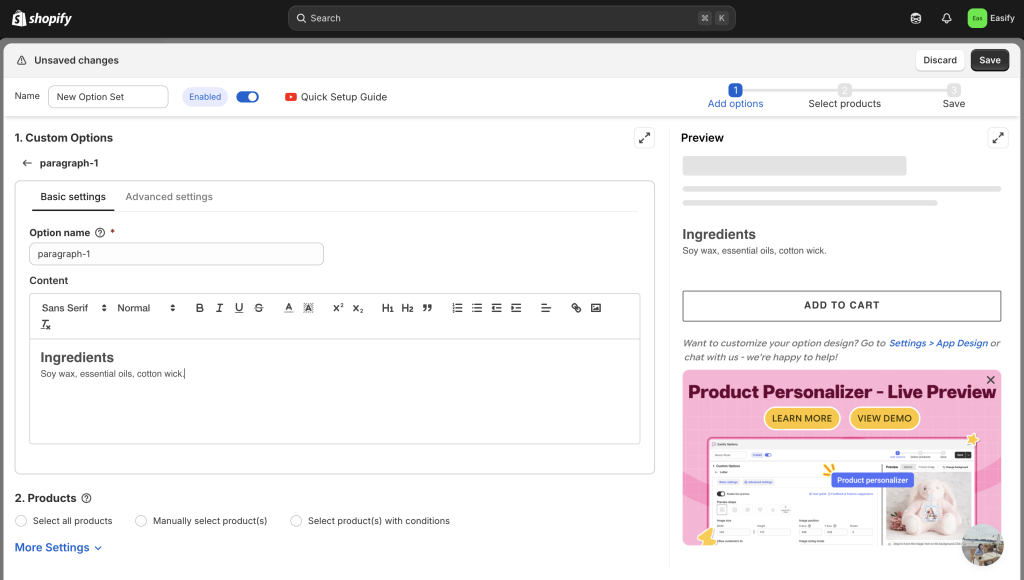
Task: Click the blockquote icon in toolbar
Action: pyautogui.click(x=427, y=308)
